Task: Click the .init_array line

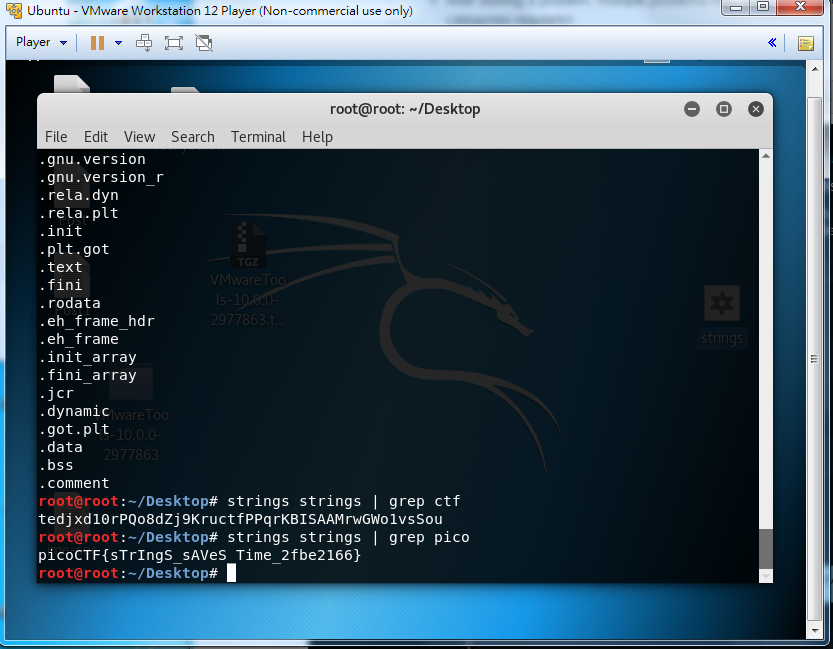Action: pyautogui.click(x=88, y=357)
